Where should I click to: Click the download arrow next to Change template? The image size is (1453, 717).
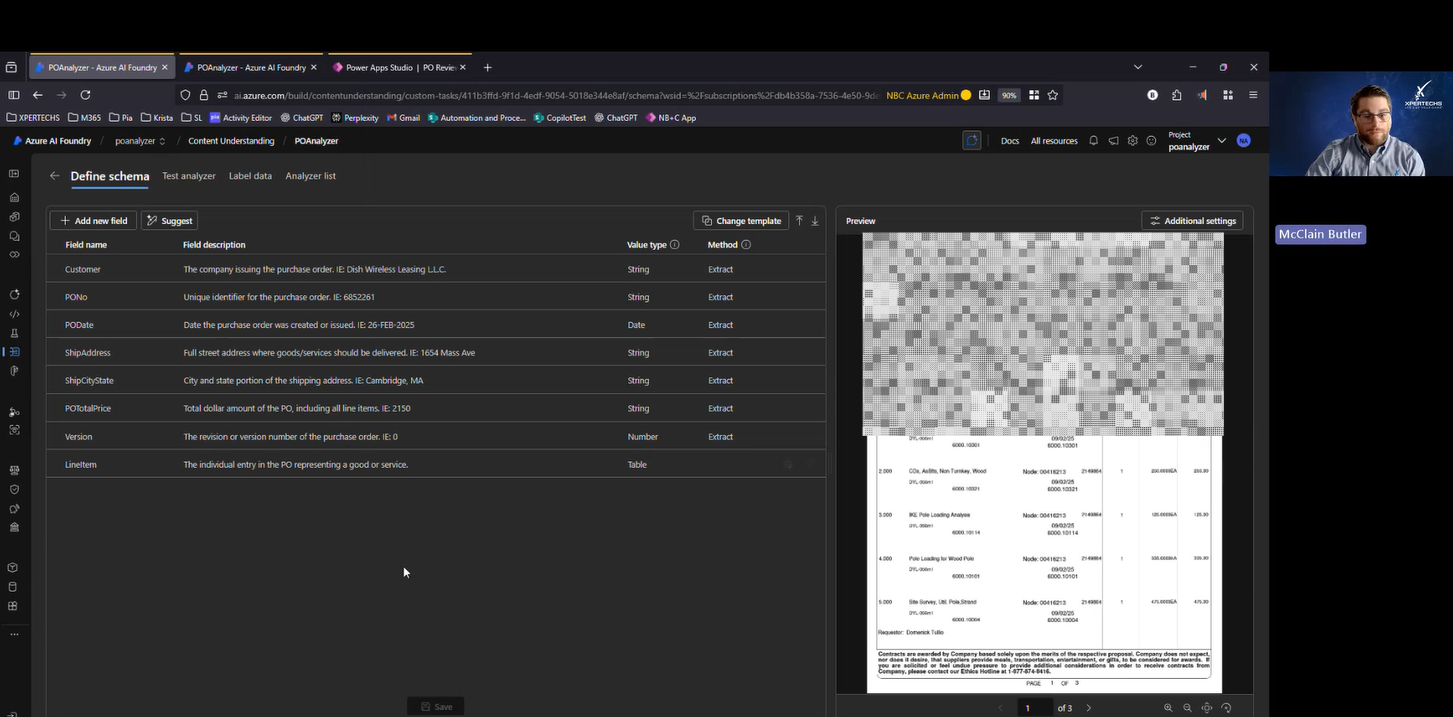(815, 221)
